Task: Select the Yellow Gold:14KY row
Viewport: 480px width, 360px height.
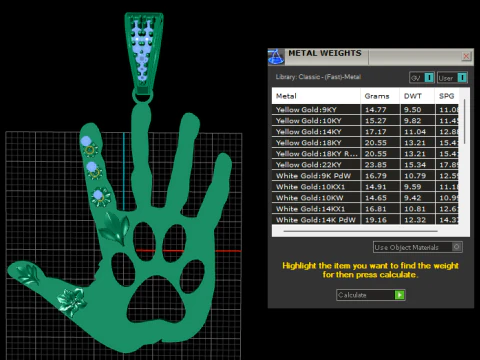Action: [x=365, y=132]
